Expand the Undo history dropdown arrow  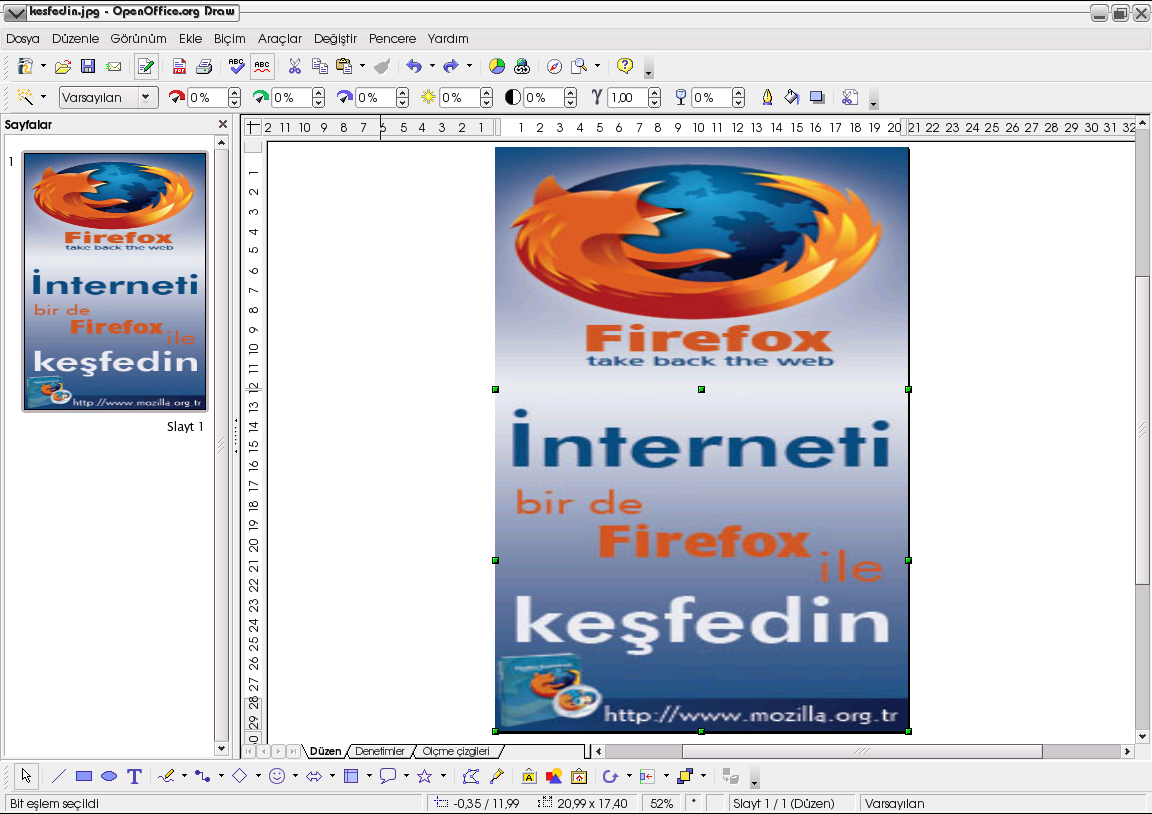(432, 66)
